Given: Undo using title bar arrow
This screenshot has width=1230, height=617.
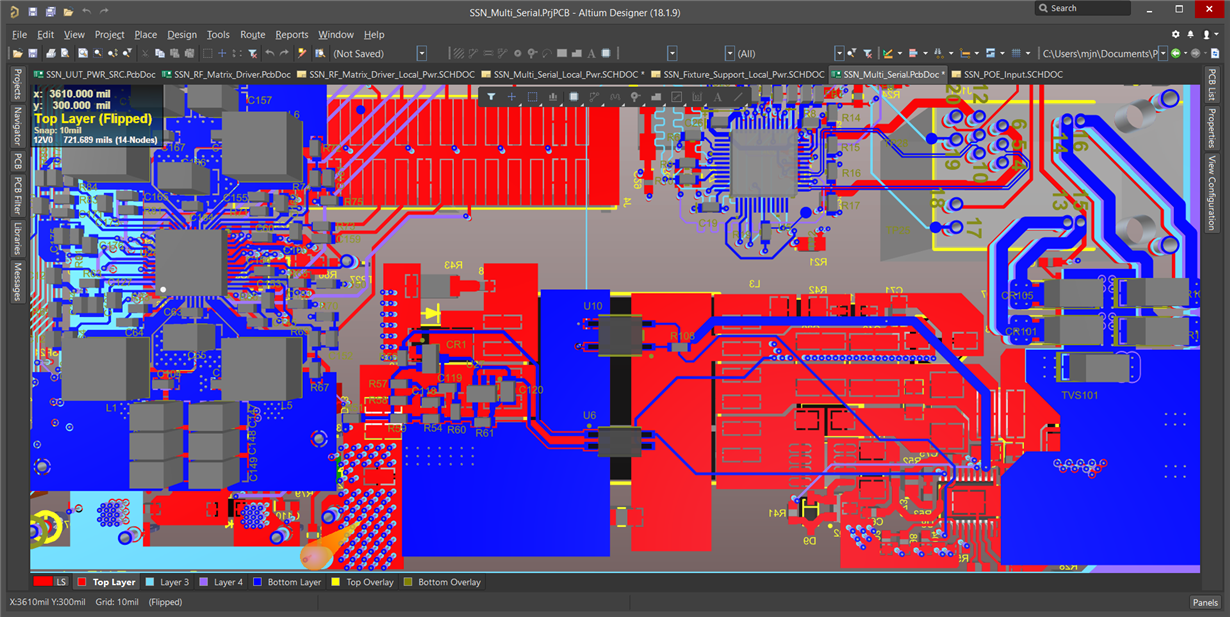Looking at the screenshot, I should (x=87, y=11).
